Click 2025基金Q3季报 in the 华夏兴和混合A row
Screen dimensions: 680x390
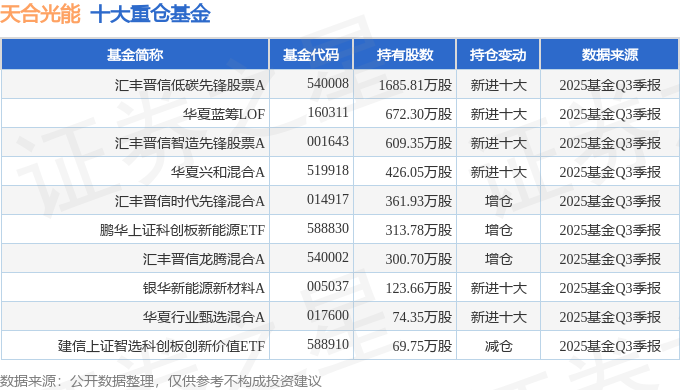tap(610, 172)
